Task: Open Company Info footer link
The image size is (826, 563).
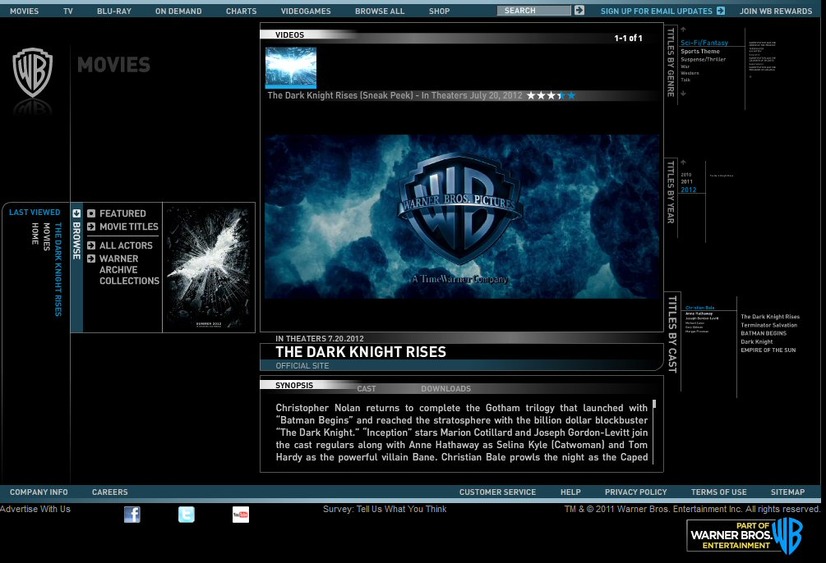Action: point(38,492)
